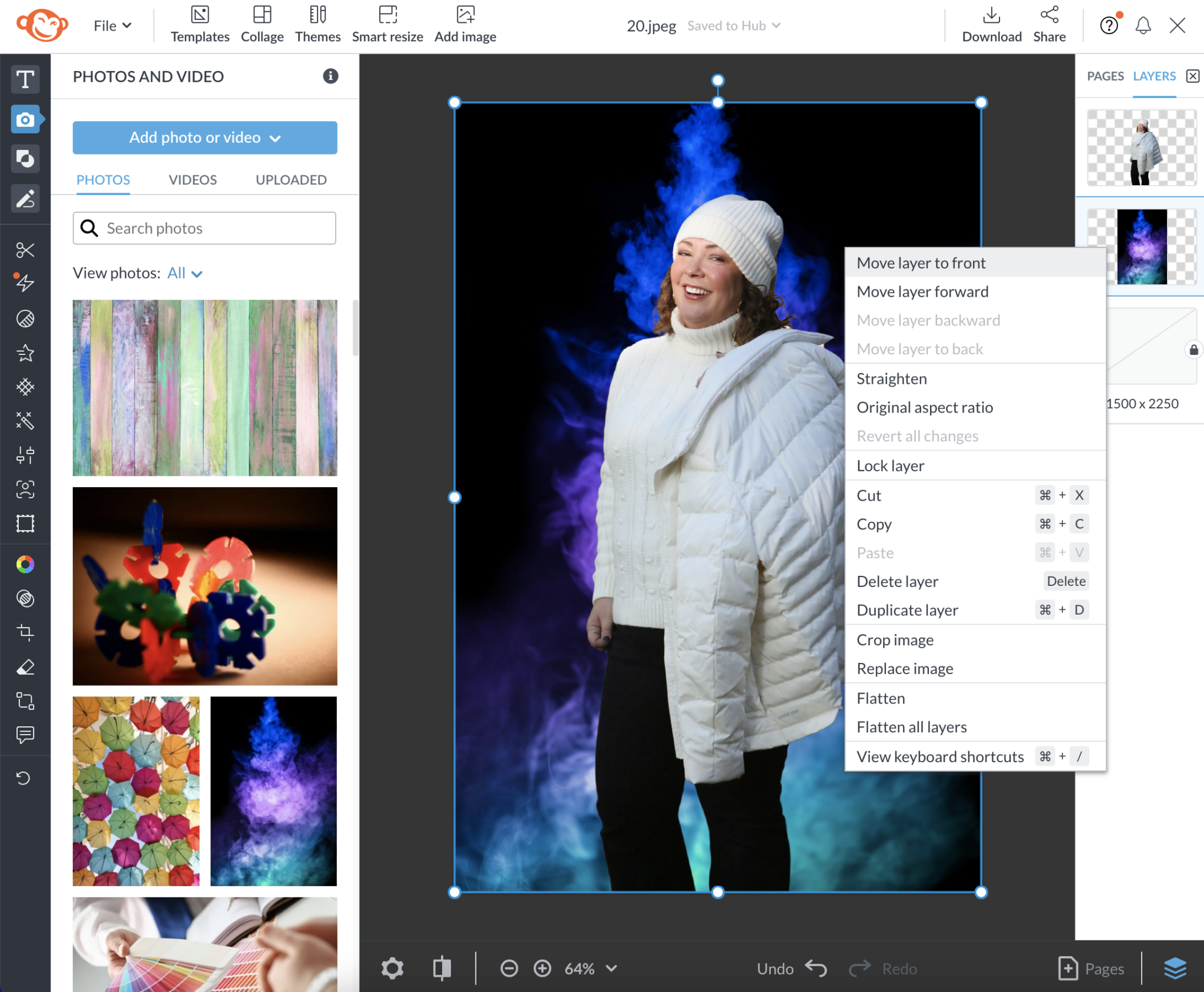Viewport: 1204px width, 992px height.
Task: Select the Draw tool
Action: (25, 199)
